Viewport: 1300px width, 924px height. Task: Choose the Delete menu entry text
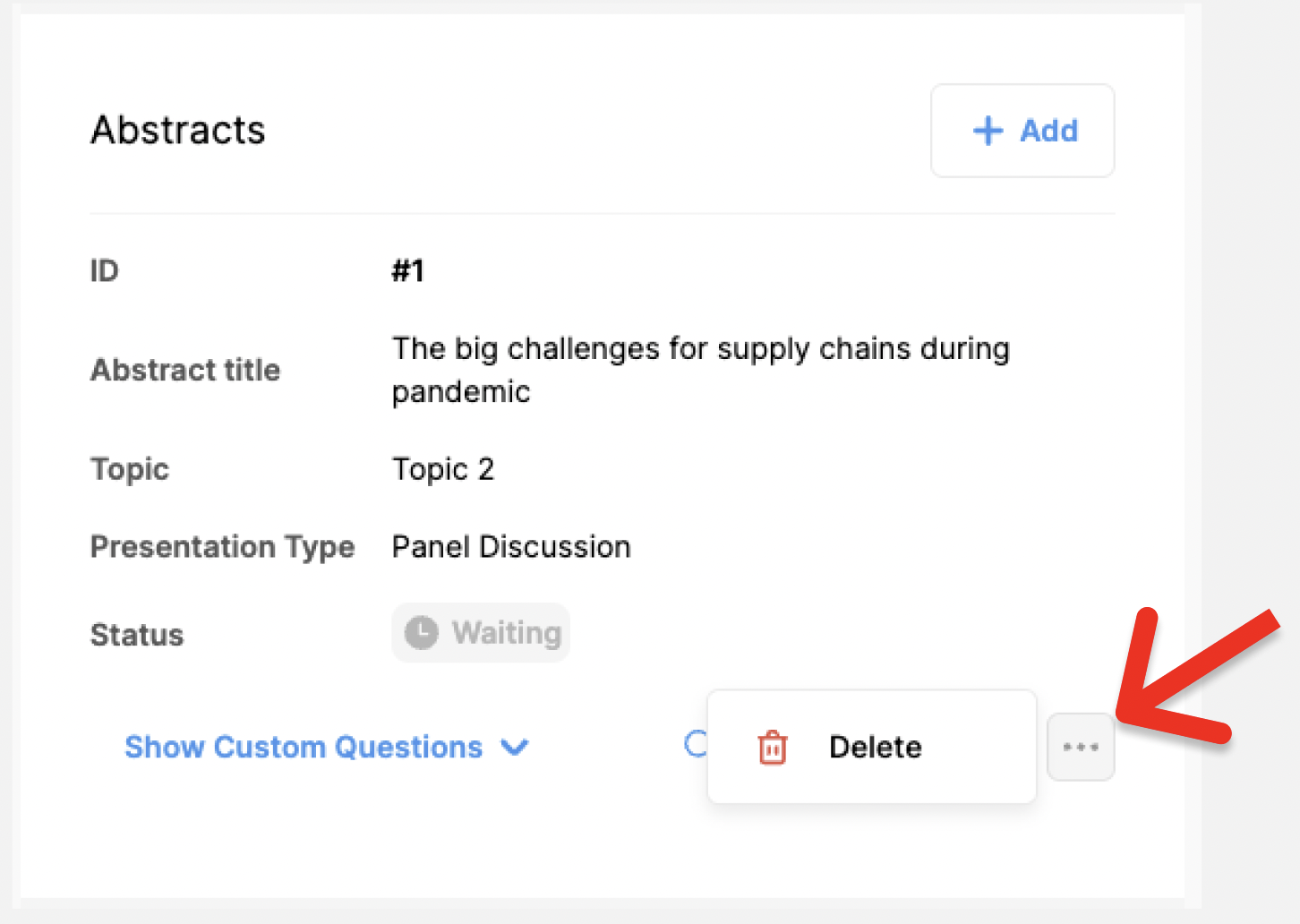875,747
